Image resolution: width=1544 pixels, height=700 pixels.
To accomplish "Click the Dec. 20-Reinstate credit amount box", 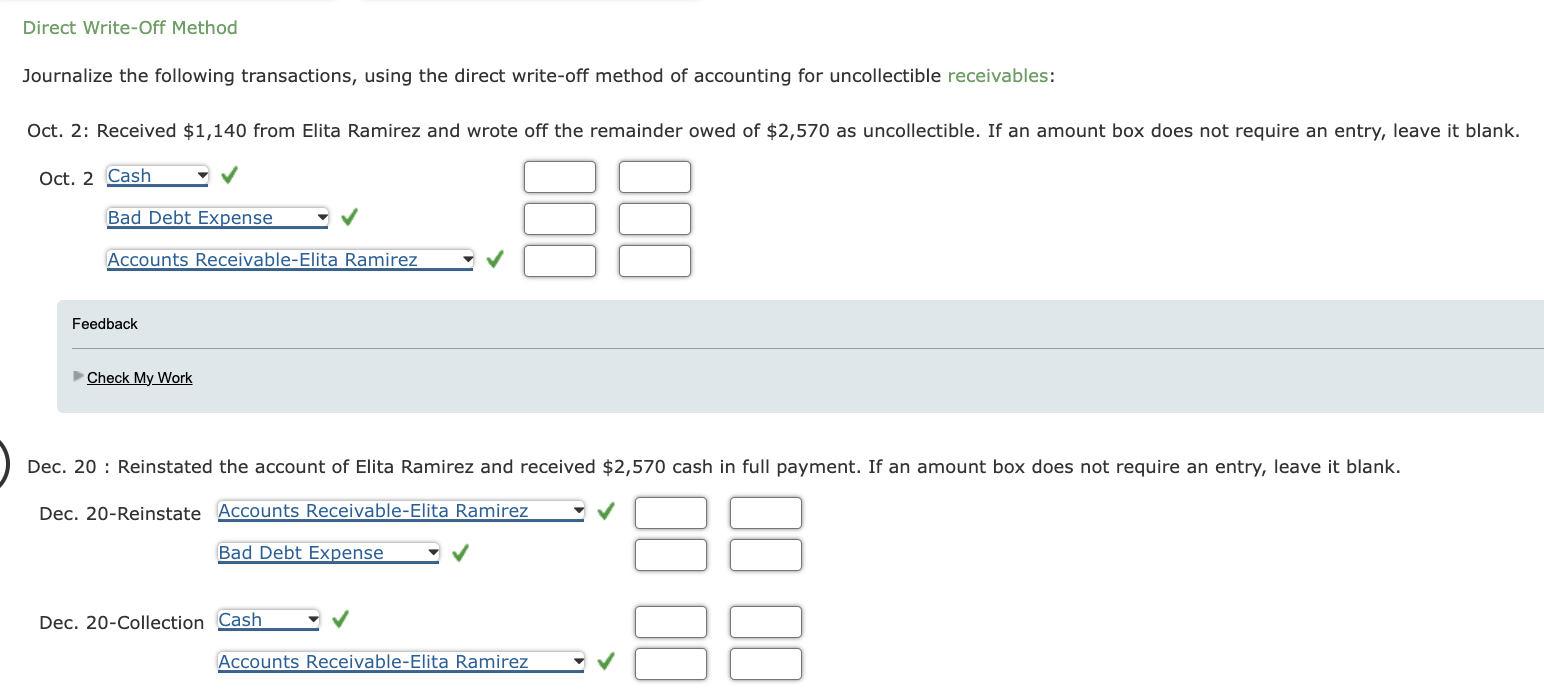I will tap(765, 511).
